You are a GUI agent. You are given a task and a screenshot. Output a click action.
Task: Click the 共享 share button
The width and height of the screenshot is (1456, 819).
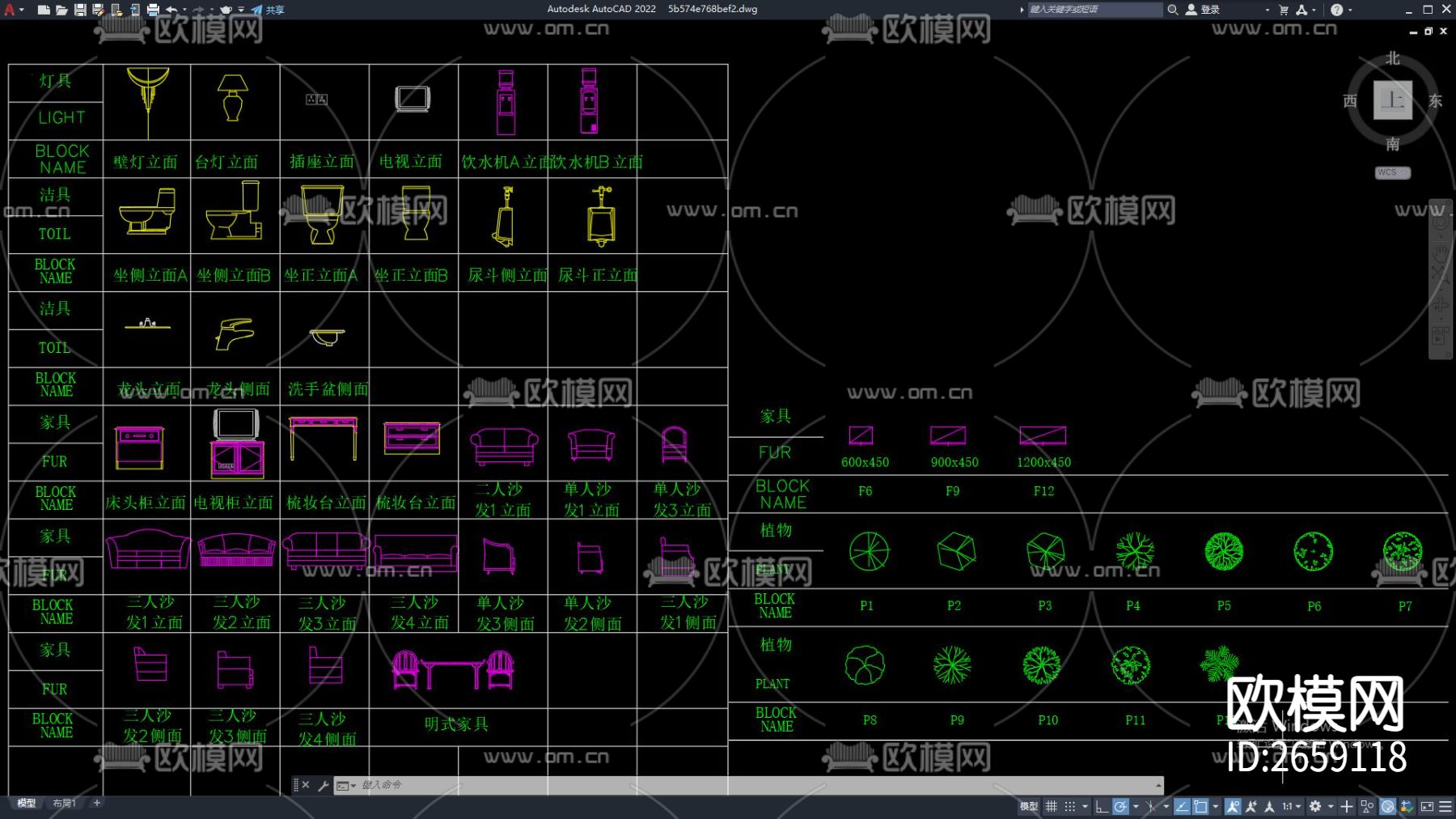click(268, 10)
